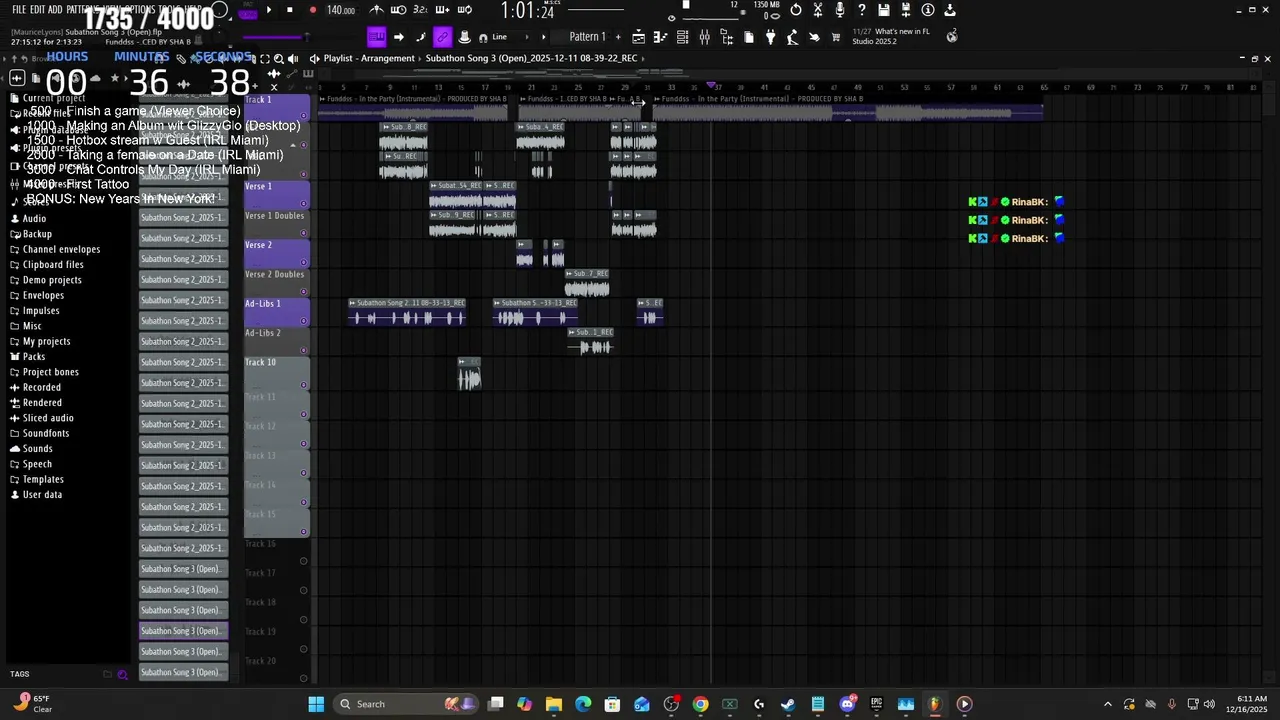Open the tempo tapper icon

[x=792, y=37]
